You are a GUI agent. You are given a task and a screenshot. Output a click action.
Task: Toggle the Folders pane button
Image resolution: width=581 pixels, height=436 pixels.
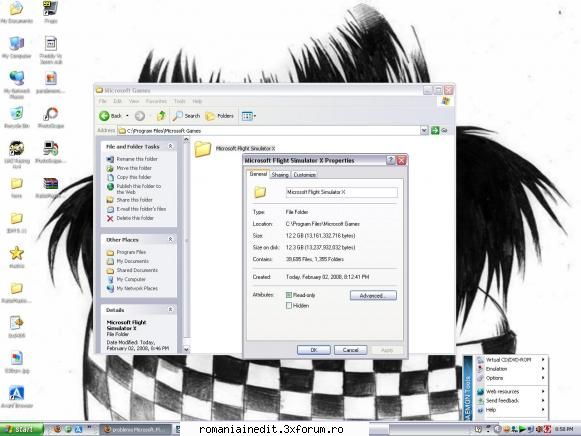point(220,116)
